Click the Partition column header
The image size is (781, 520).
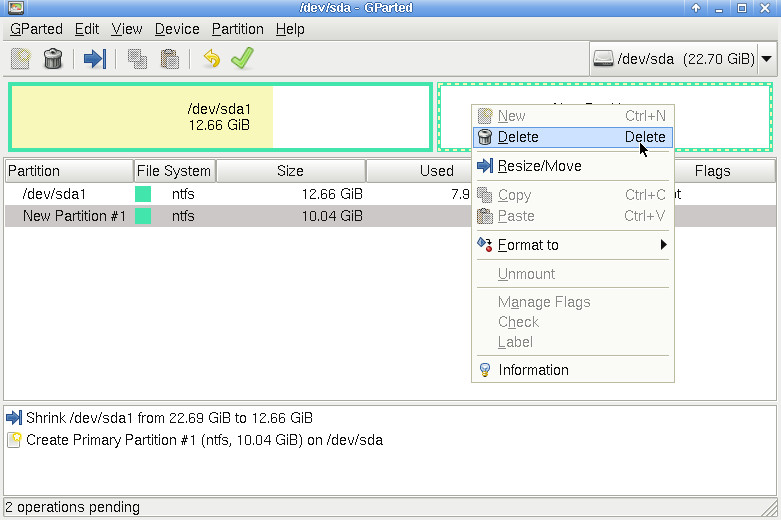point(69,171)
